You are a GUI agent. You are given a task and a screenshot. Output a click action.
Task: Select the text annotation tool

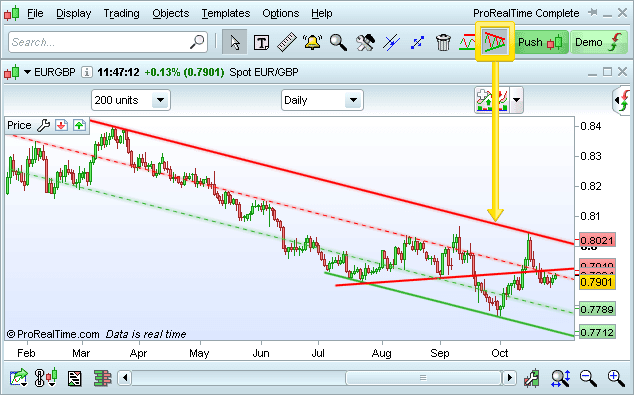pyautogui.click(x=261, y=42)
